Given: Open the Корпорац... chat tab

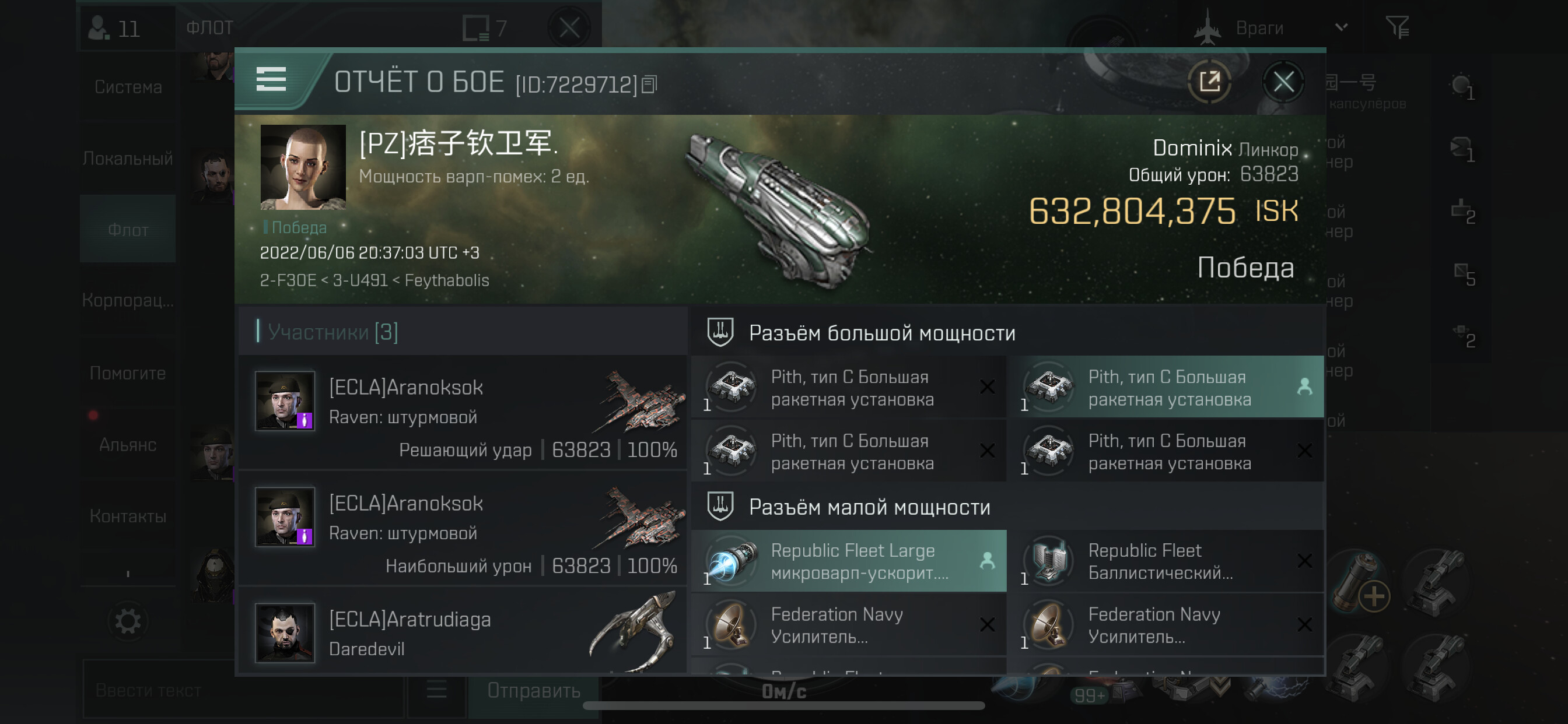Looking at the screenshot, I should tap(128, 300).
